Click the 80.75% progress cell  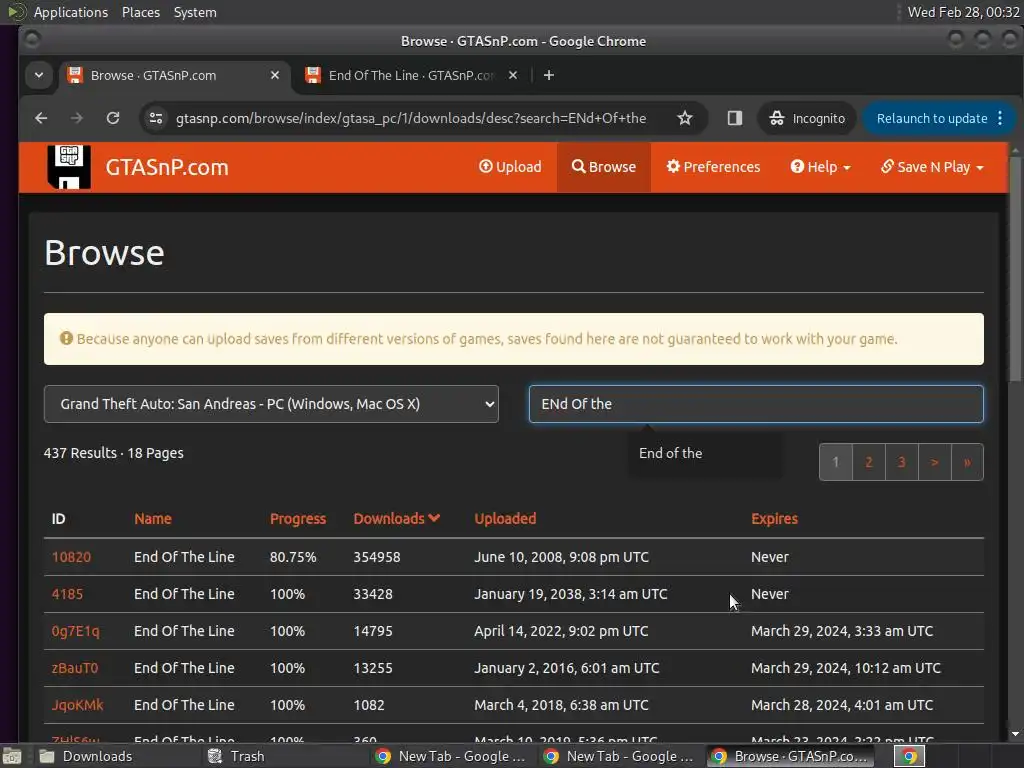[293, 557]
